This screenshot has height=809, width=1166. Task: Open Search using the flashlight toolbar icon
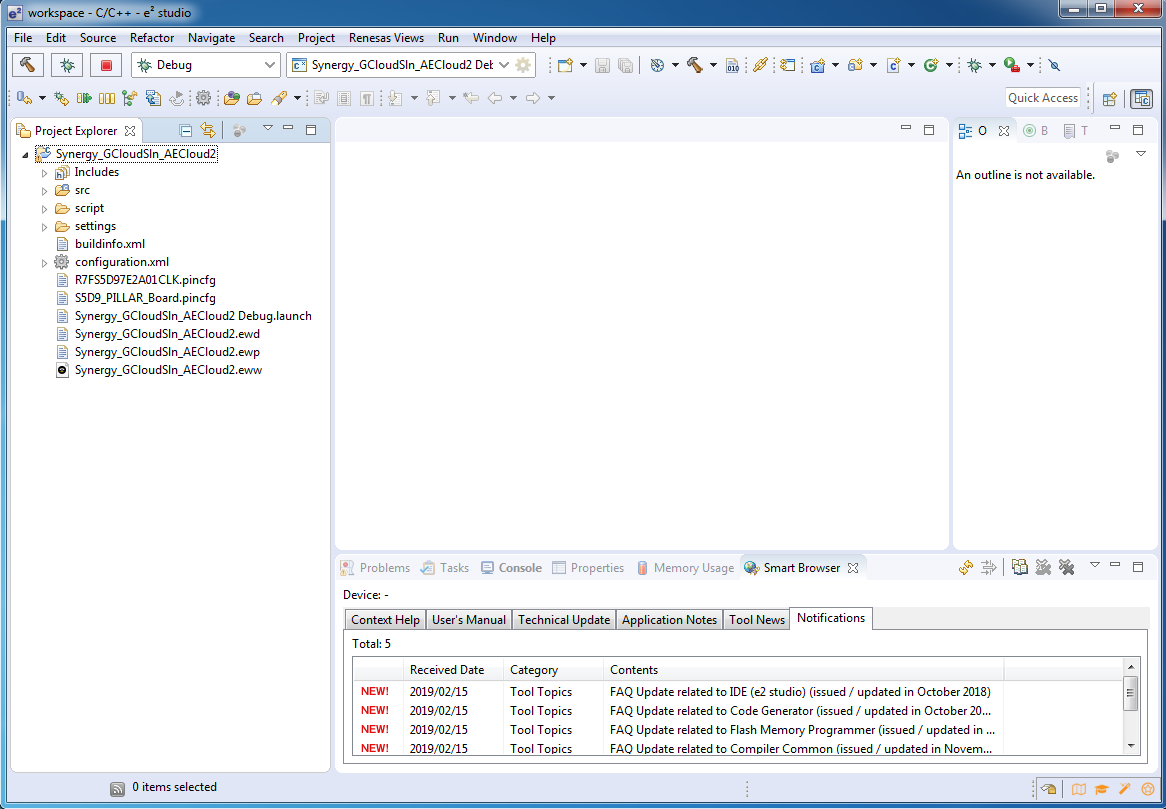click(760, 64)
